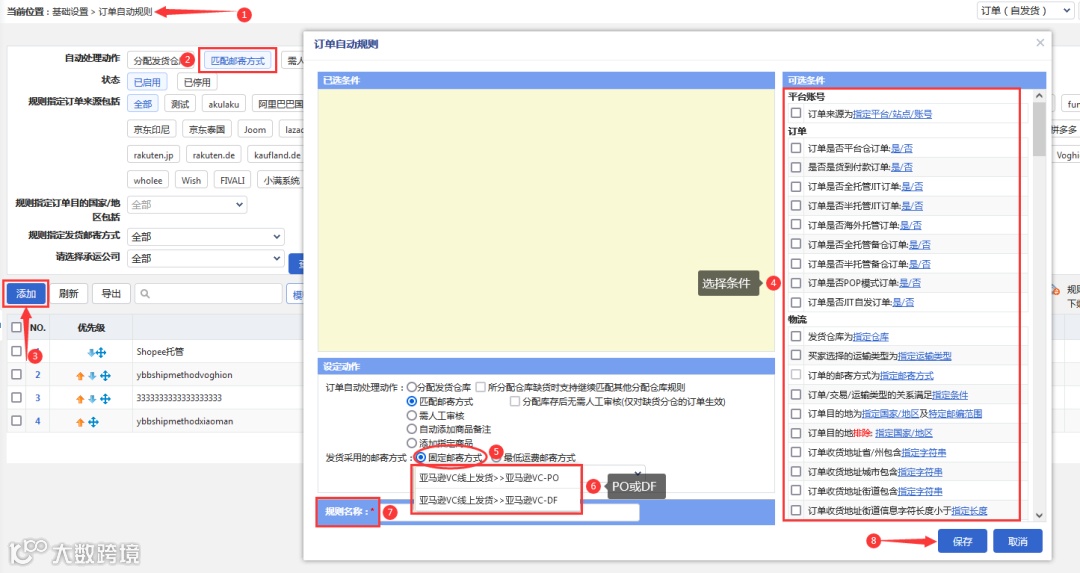Select the 固定邮寄方式 radio button
The height and width of the screenshot is (573, 1080).
coord(421,457)
